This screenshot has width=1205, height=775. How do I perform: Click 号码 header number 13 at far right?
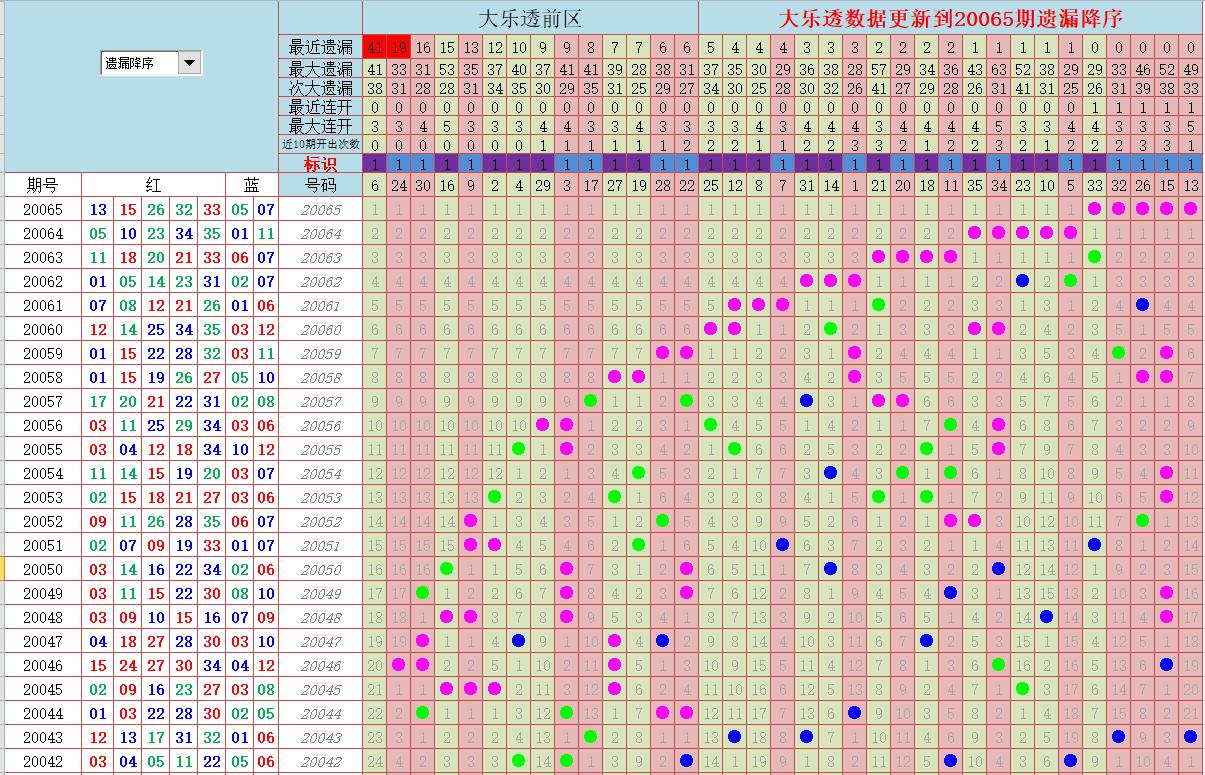1190,185
